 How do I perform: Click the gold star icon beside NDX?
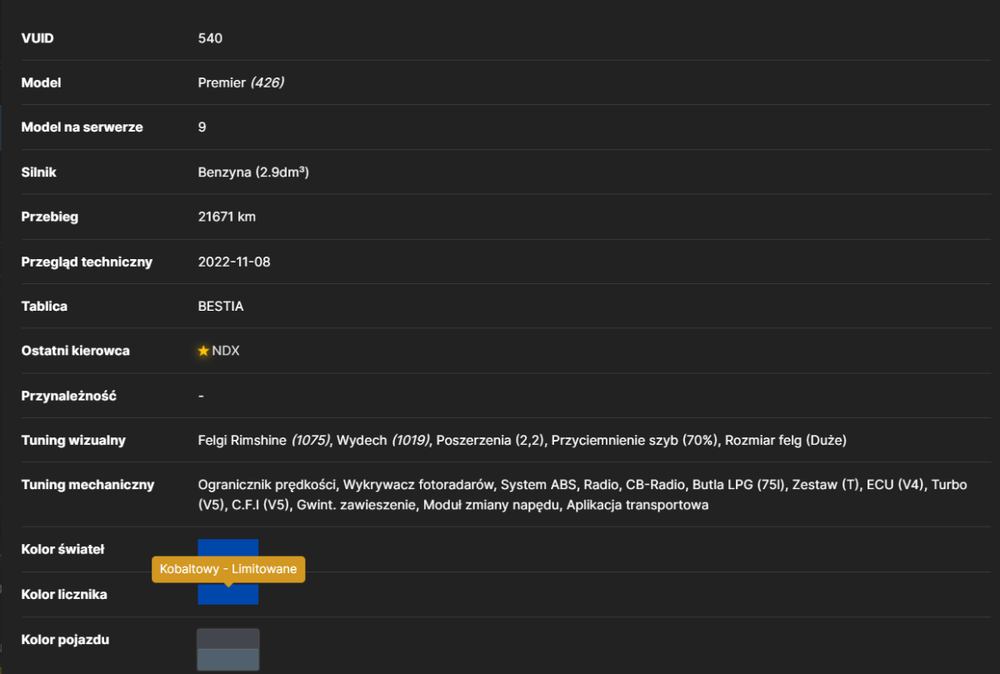point(203,351)
